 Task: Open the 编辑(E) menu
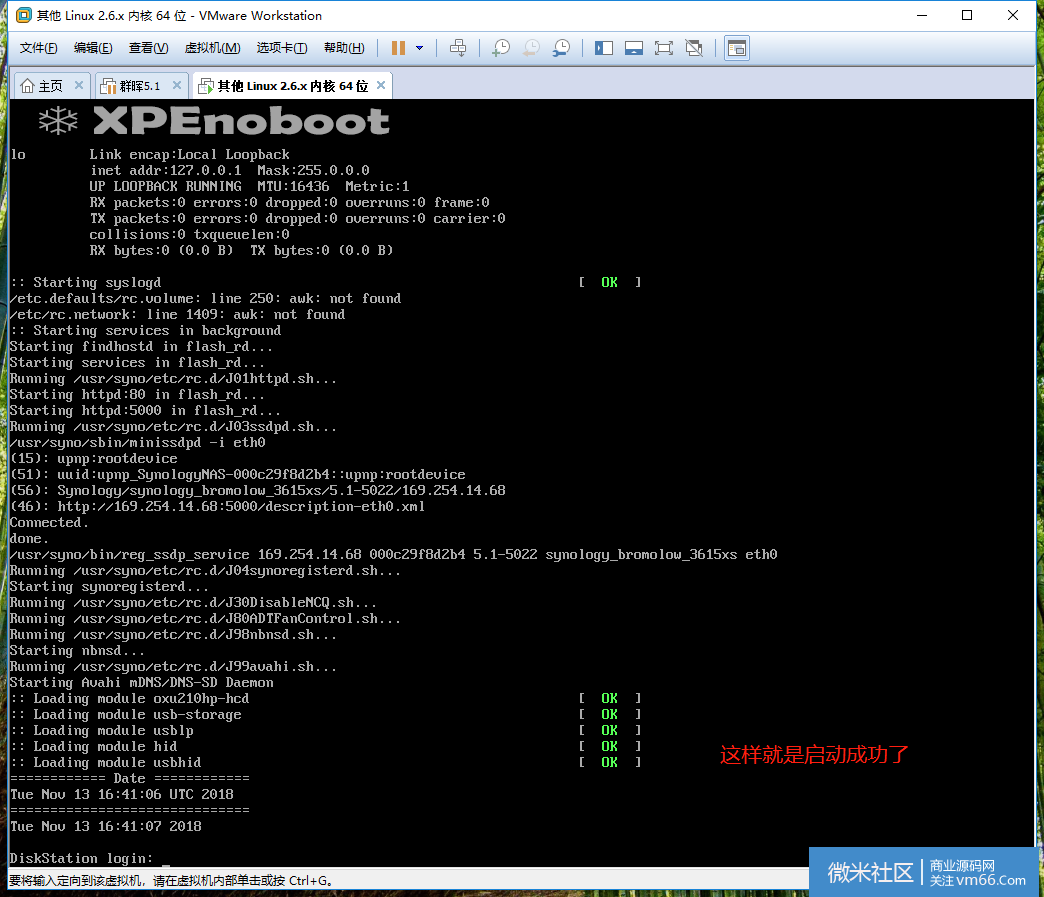93,48
